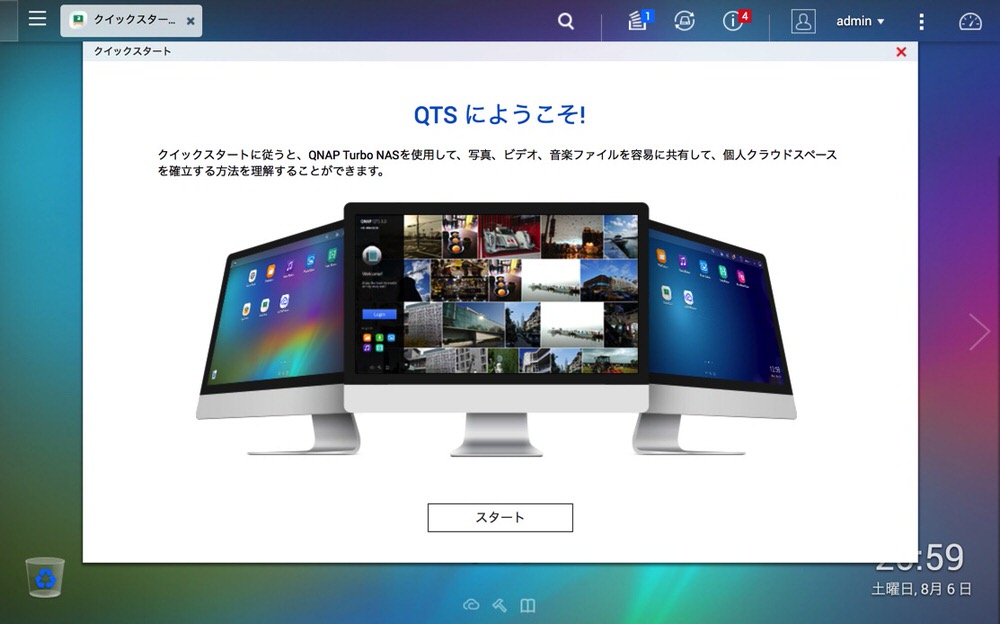
Task: Open external devices icon
Action: tap(684, 21)
